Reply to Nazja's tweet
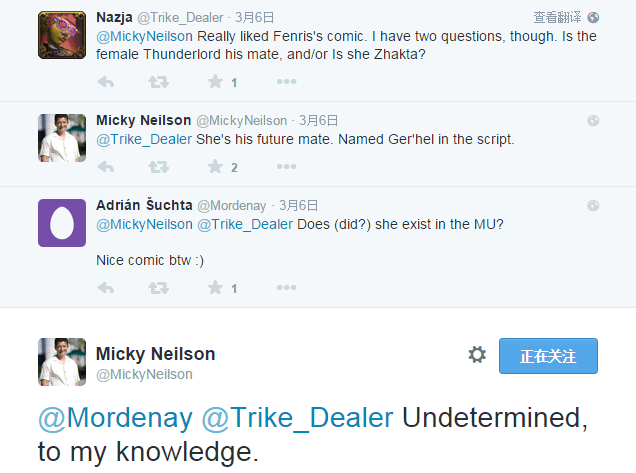Image resolution: width=636 pixels, height=473 pixels. 107,82
